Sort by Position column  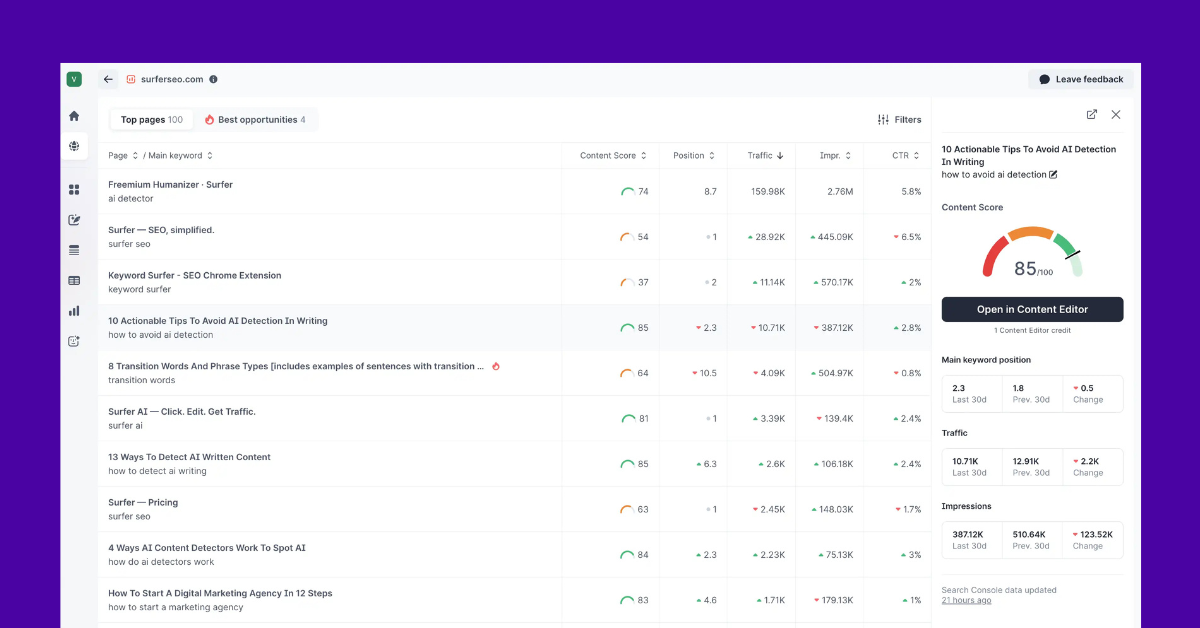pos(694,156)
